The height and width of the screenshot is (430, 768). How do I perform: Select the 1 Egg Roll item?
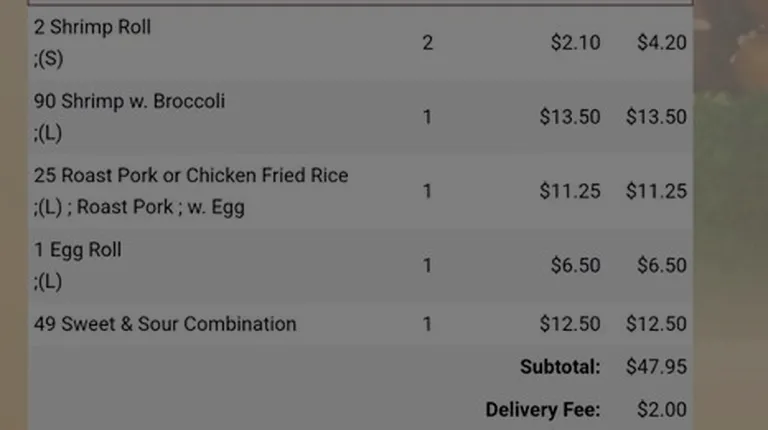[x=77, y=250]
